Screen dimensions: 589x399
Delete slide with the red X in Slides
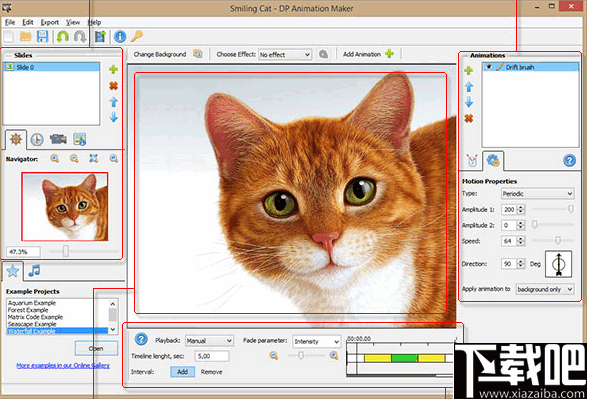(x=113, y=86)
